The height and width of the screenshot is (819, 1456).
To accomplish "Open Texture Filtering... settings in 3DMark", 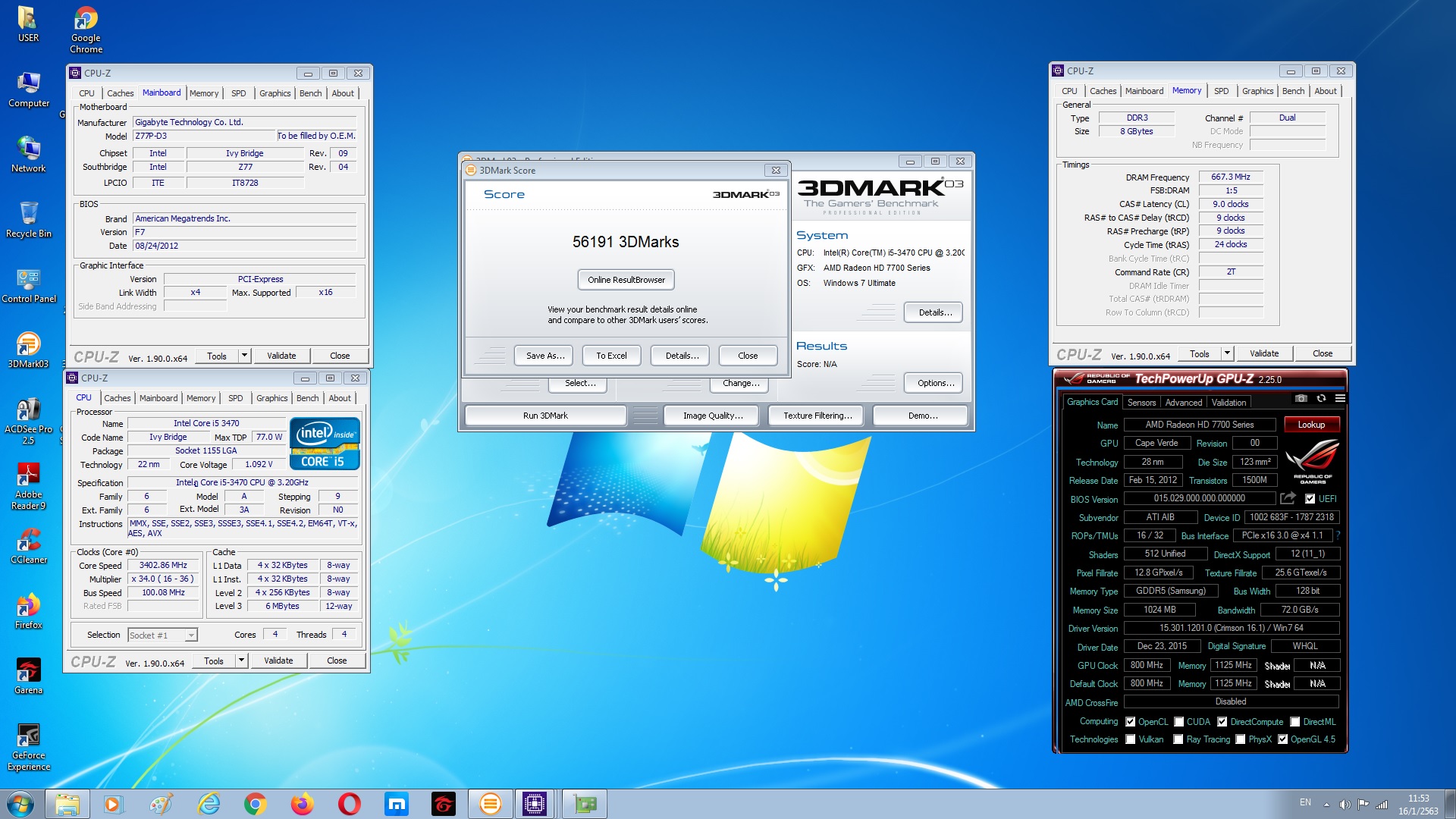I will (x=817, y=416).
